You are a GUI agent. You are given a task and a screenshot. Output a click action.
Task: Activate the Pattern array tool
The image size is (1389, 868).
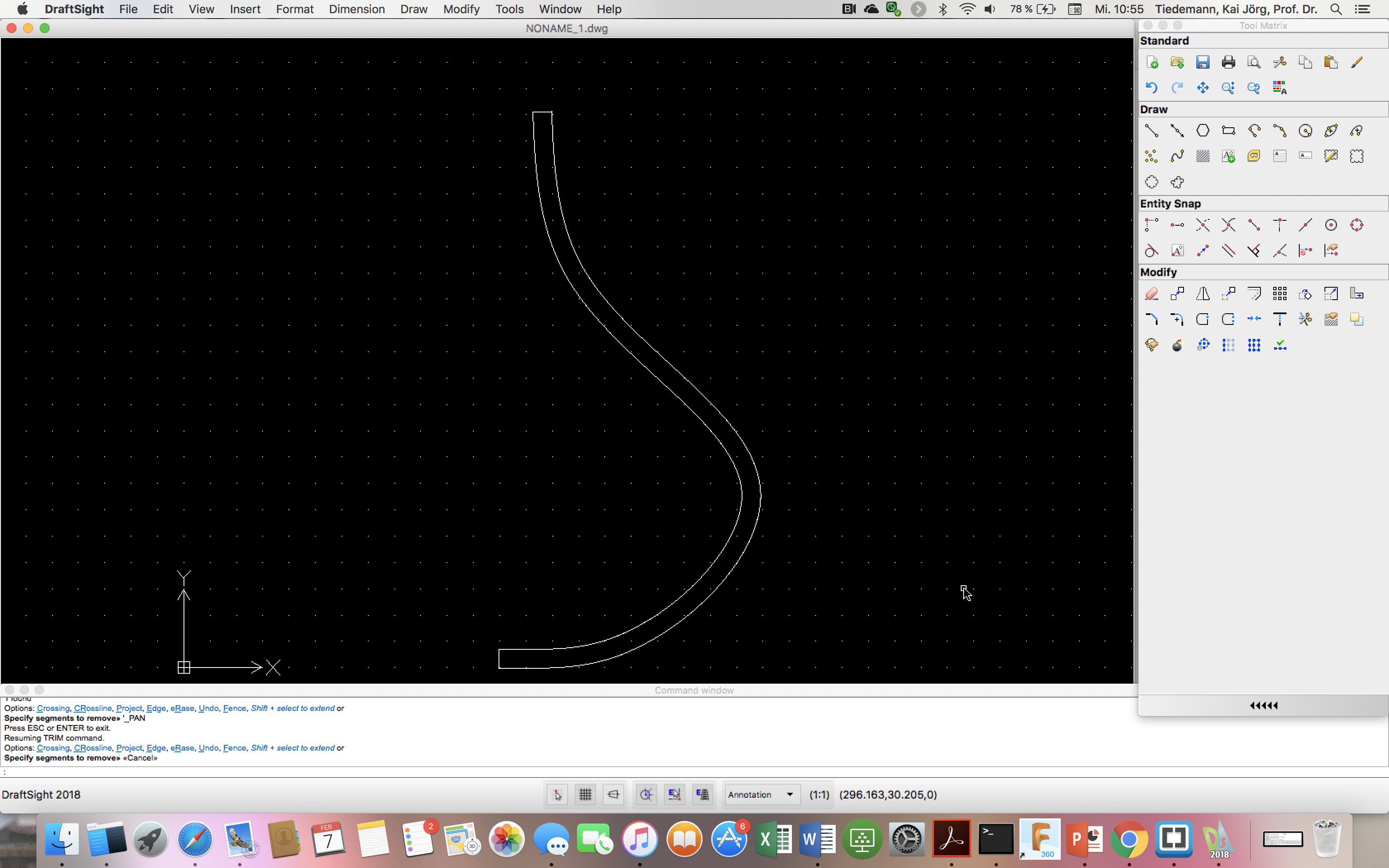click(1279, 294)
